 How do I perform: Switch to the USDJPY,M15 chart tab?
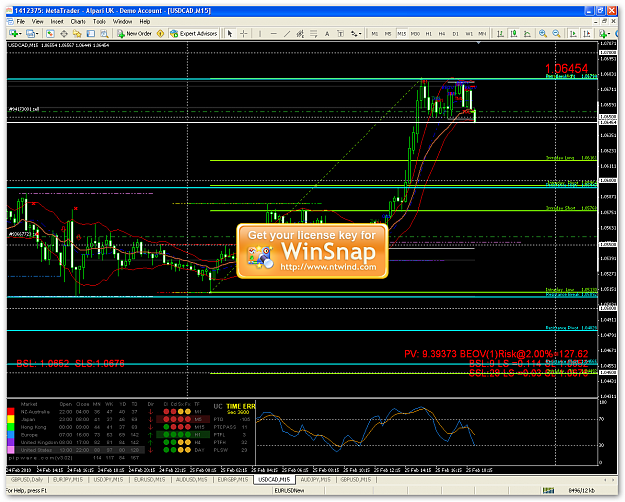point(108,480)
